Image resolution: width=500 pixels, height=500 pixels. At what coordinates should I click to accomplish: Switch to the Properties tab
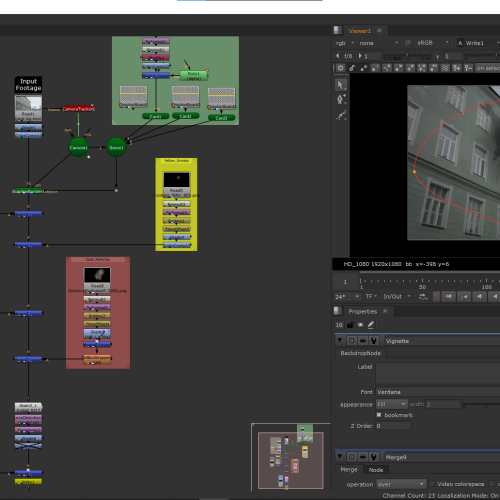[x=363, y=311]
